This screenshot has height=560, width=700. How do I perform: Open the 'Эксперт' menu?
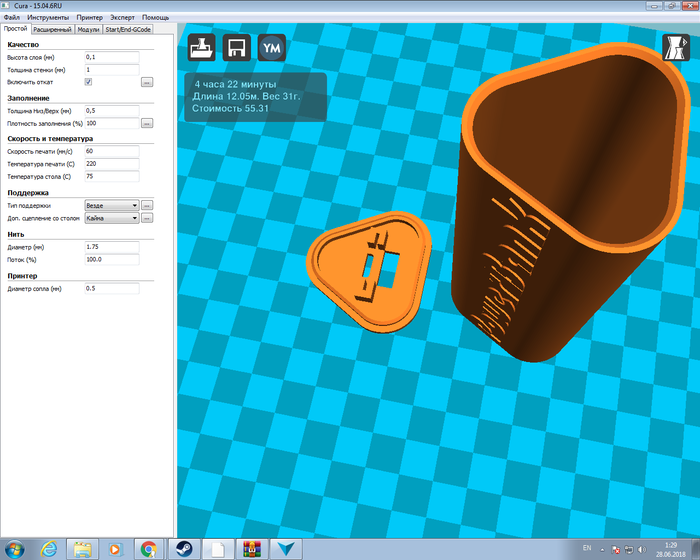[122, 18]
